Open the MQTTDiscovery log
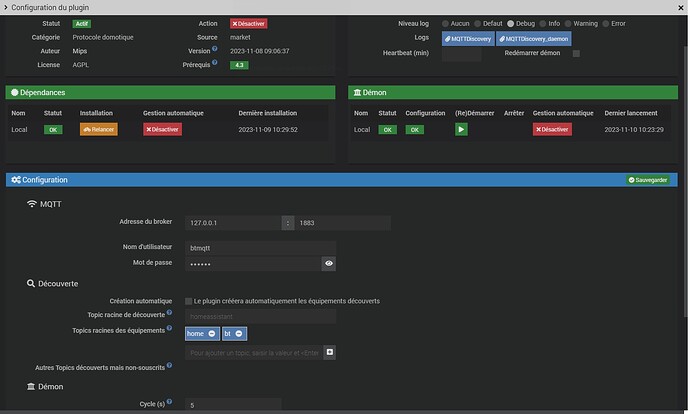Image resolution: width=690 pixels, height=414 pixels. [468, 39]
